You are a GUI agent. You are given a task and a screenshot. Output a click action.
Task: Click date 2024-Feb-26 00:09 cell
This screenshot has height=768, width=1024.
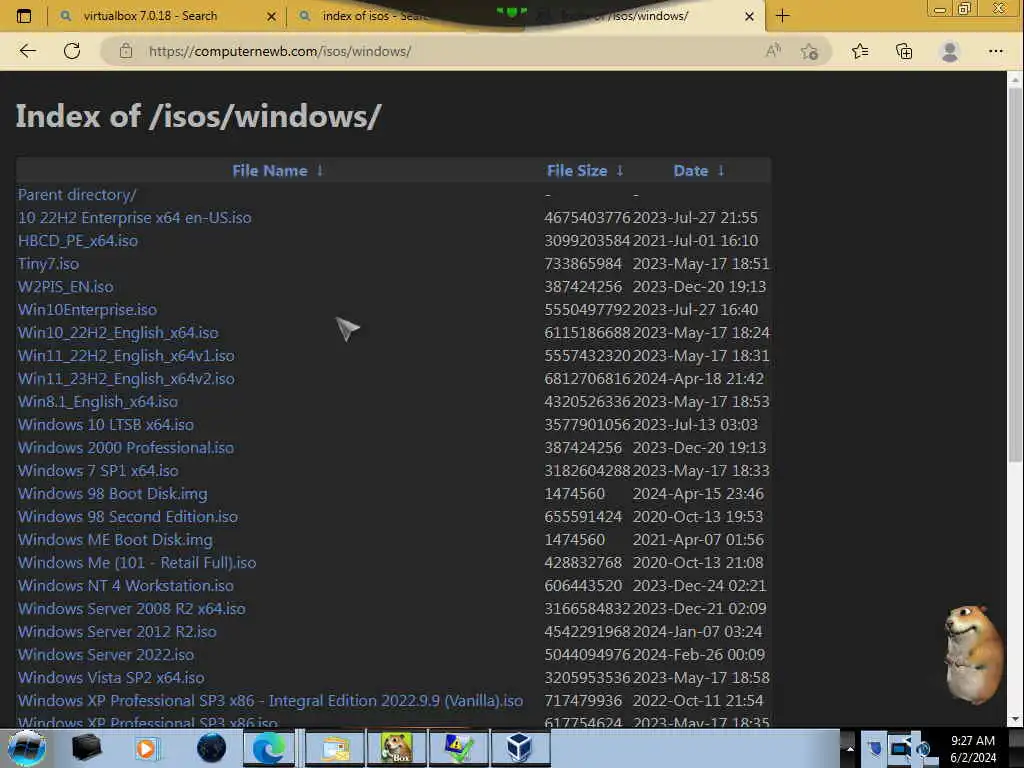(699, 654)
